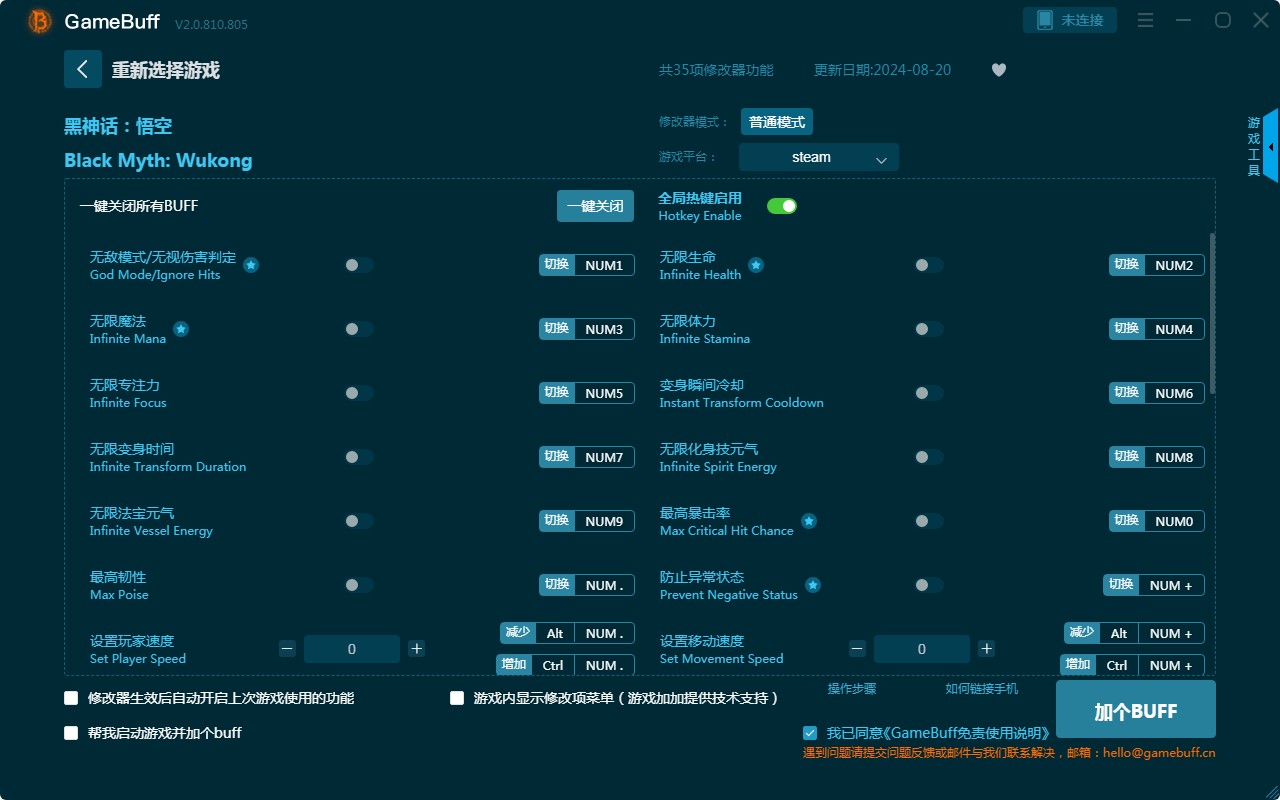Click NUM6 hotkey for Instant Transform Cooldown

pyautogui.click(x=1174, y=393)
